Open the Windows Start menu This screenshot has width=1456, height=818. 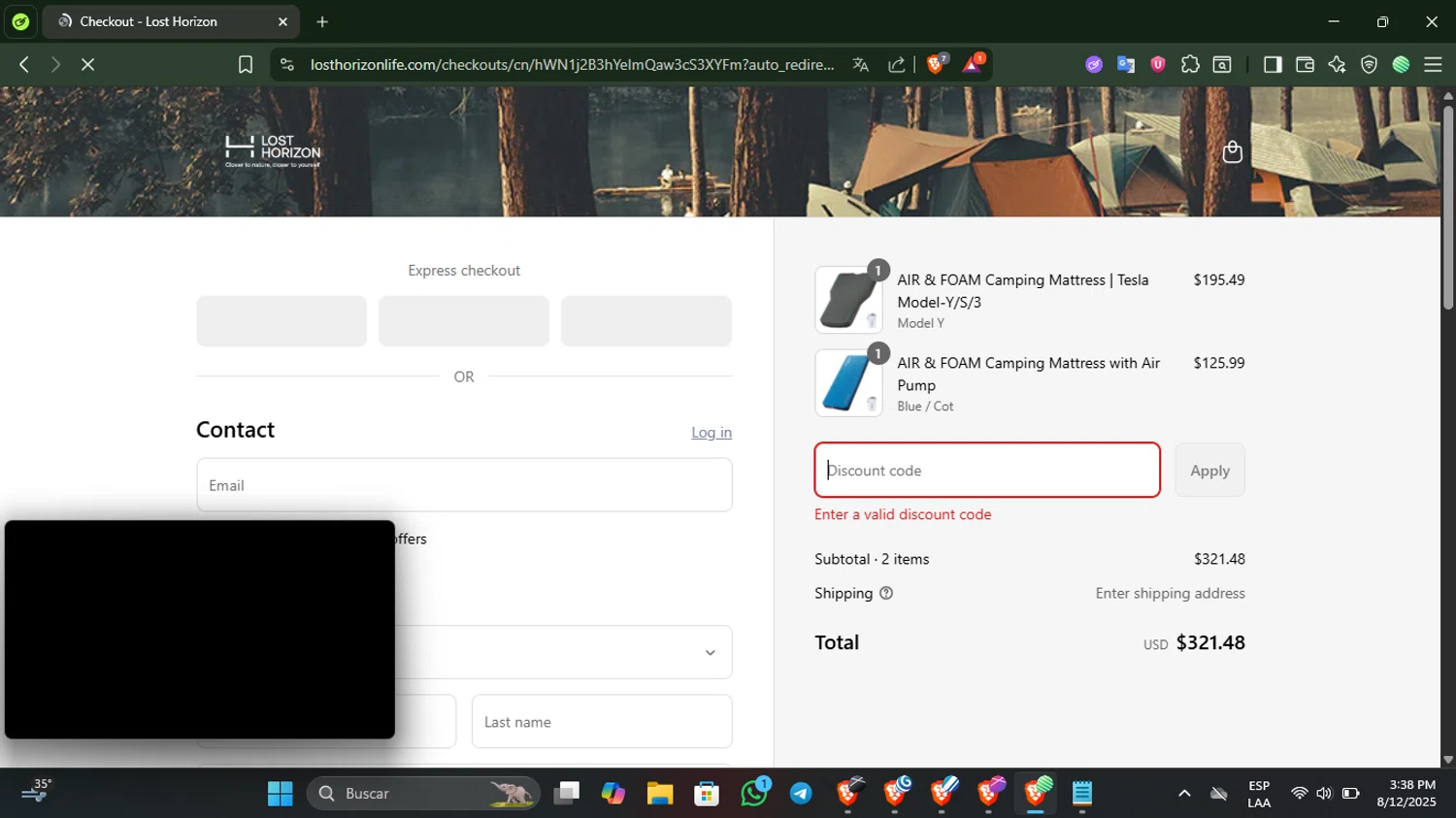pos(281,794)
